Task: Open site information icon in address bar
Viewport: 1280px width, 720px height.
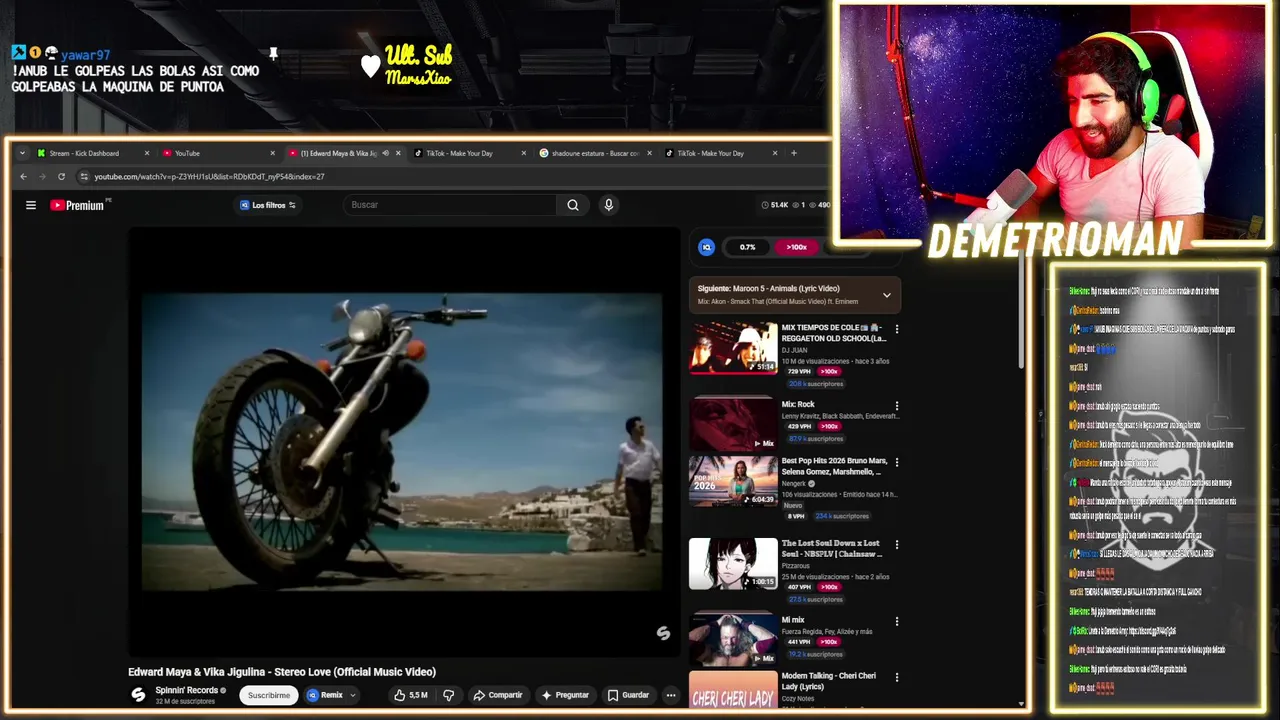Action: pyautogui.click(x=84, y=176)
